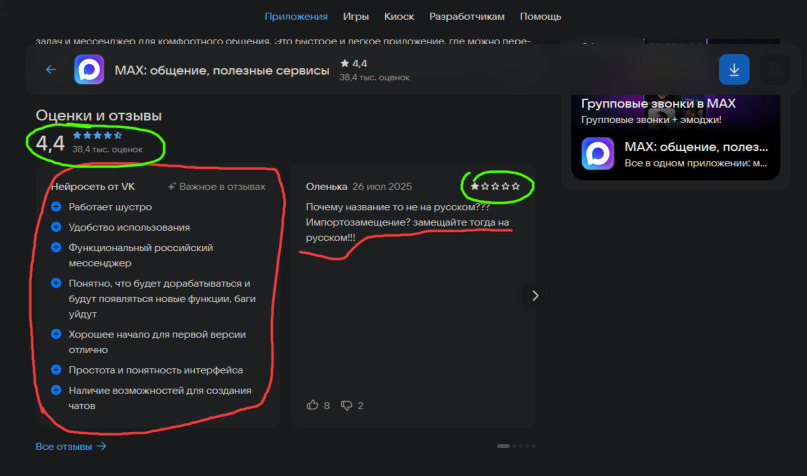Click plus icon beside Понятно, что будет дорабатываться
This screenshot has width=807, height=476.
(x=56, y=283)
